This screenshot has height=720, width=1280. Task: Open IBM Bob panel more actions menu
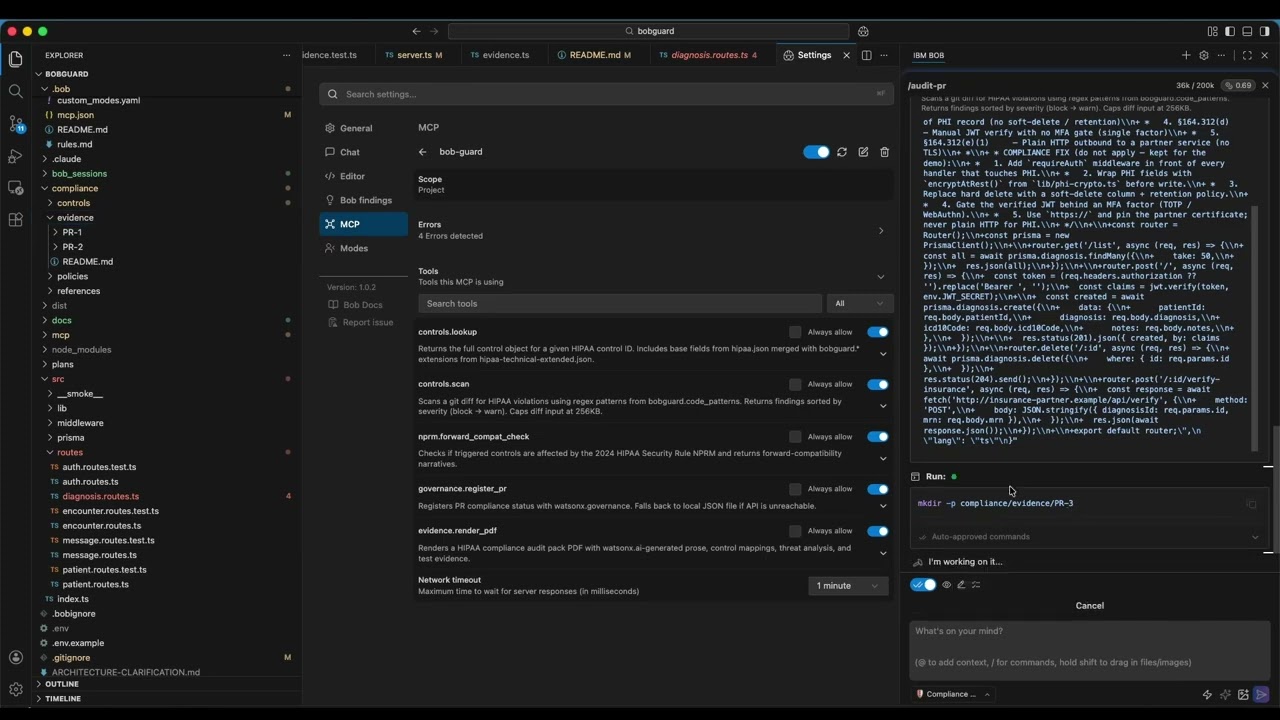[1221, 55]
